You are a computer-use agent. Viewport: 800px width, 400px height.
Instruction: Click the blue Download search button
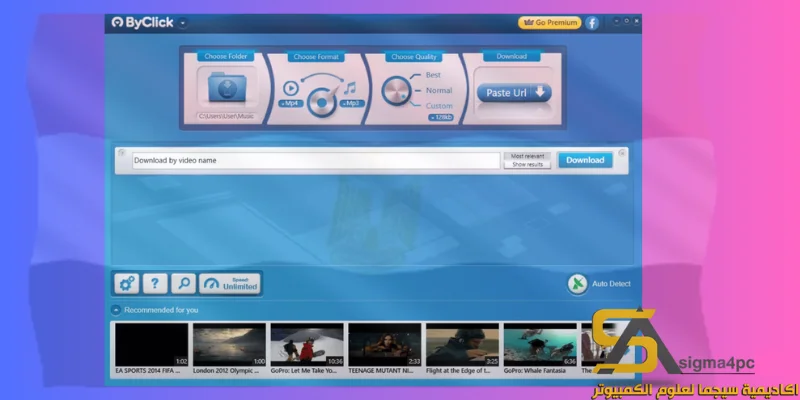[x=585, y=160]
